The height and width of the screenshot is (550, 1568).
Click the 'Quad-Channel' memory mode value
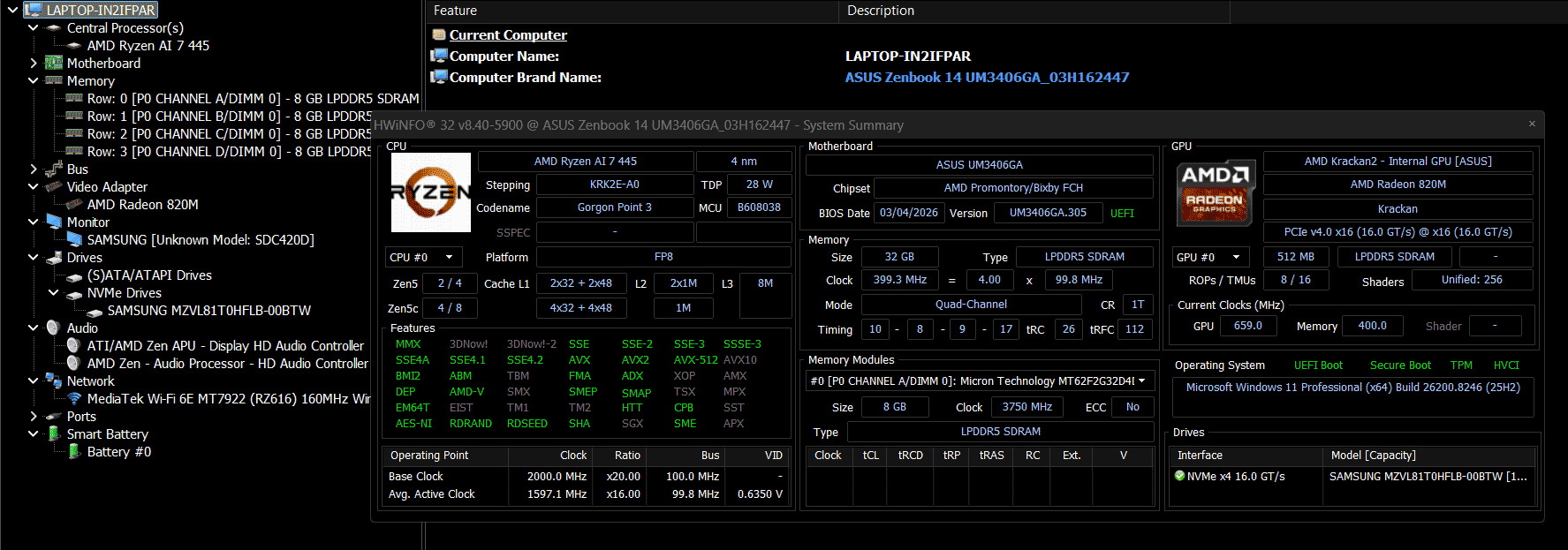tap(972, 305)
